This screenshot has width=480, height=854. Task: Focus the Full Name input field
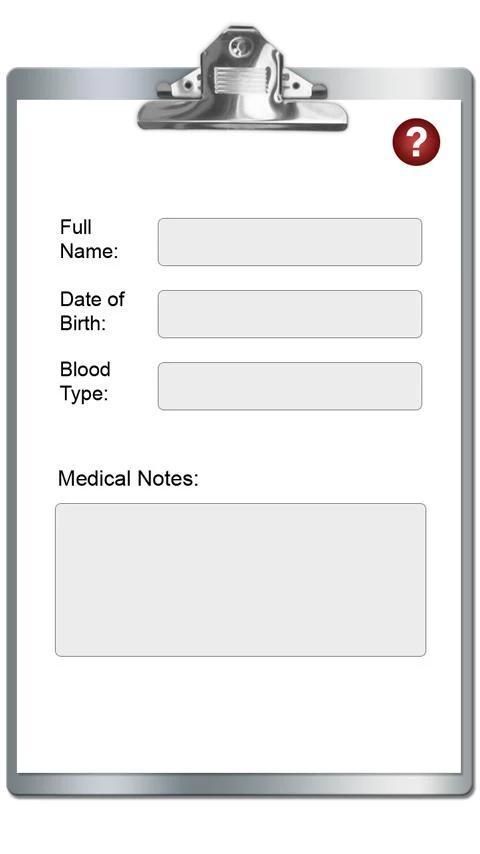tap(290, 242)
